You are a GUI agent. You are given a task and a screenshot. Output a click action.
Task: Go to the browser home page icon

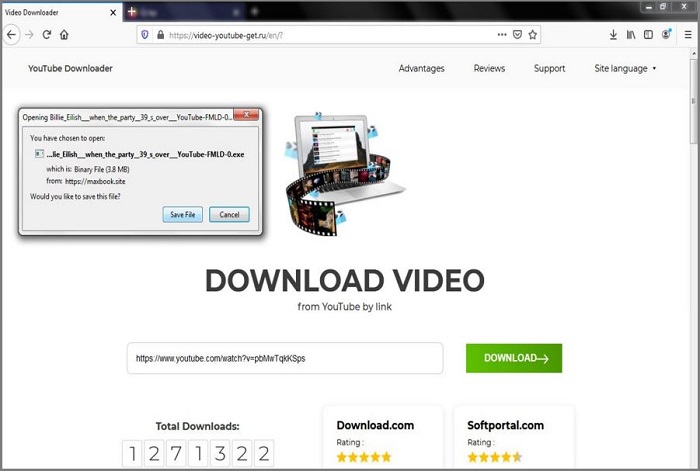[x=64, y=34]
